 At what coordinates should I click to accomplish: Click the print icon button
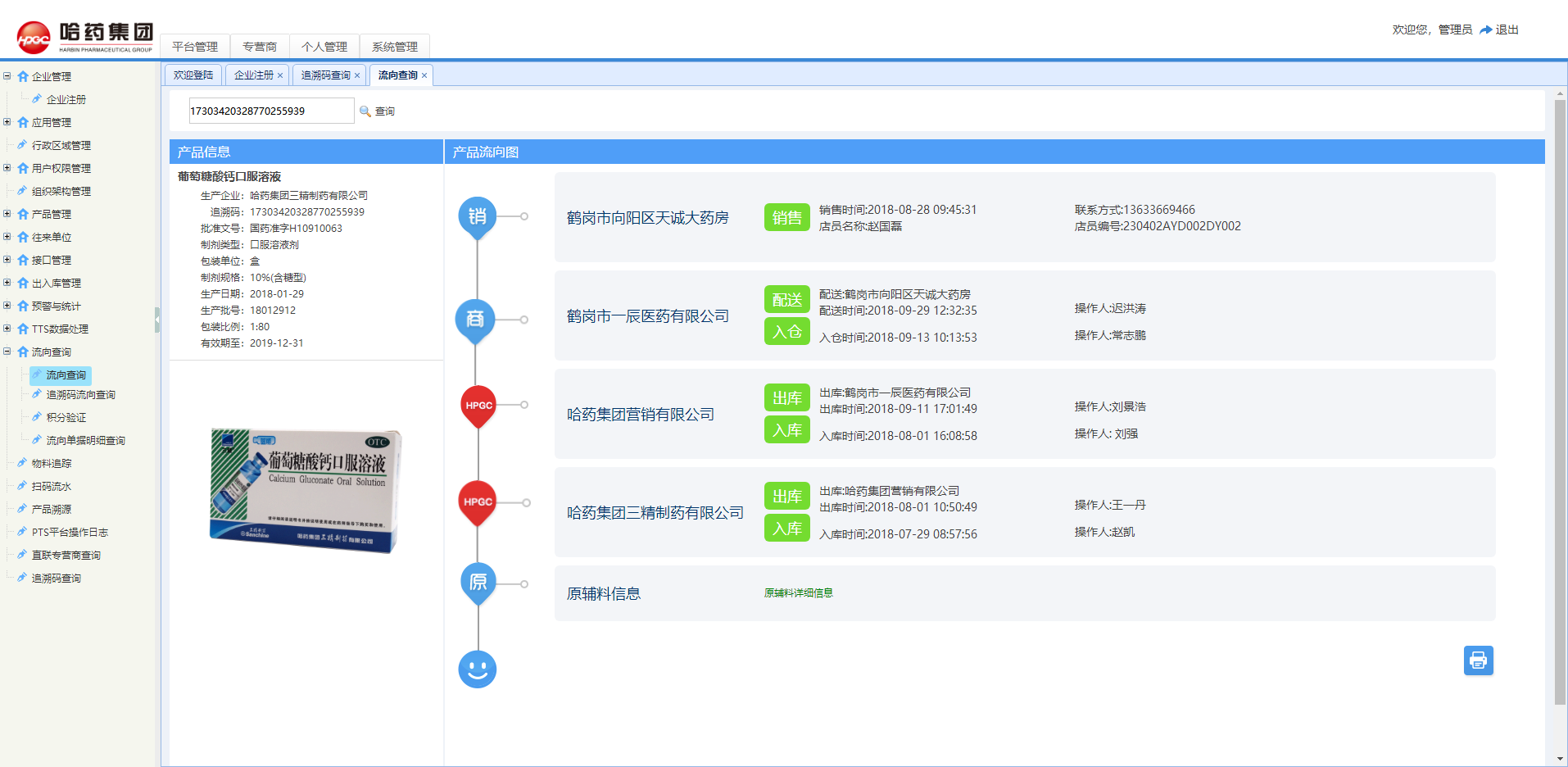tap(1478, 660)
